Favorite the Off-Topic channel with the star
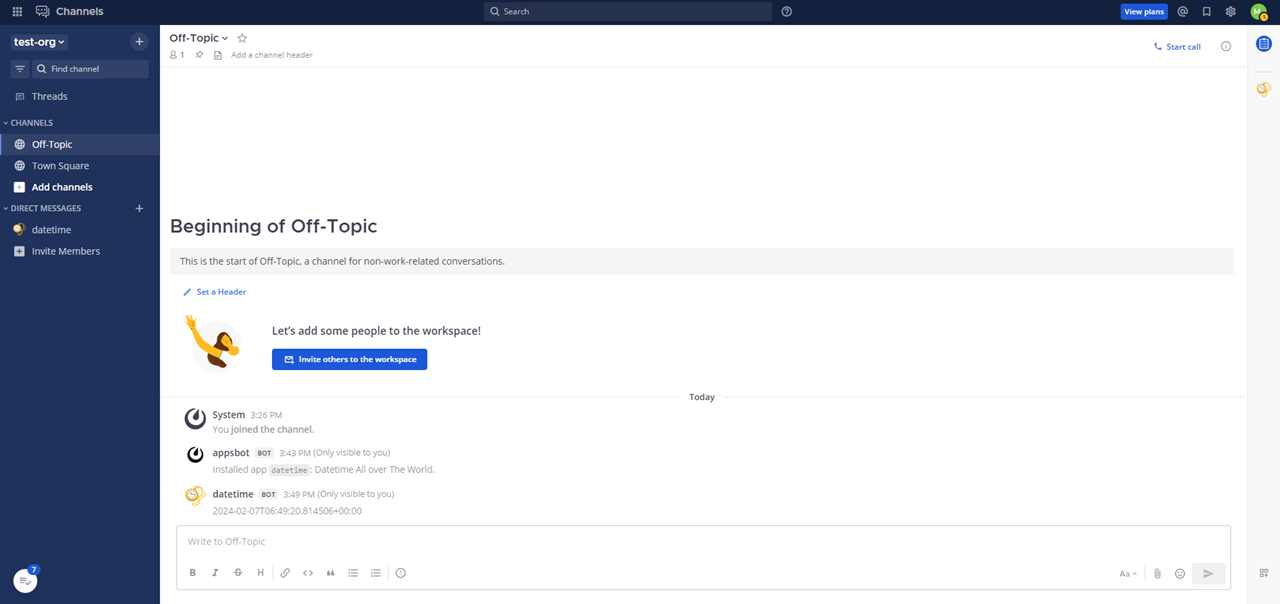Image resolution: width=1280 pixels, height=604 pixels. pyautogui.click(x=241, y=37)
